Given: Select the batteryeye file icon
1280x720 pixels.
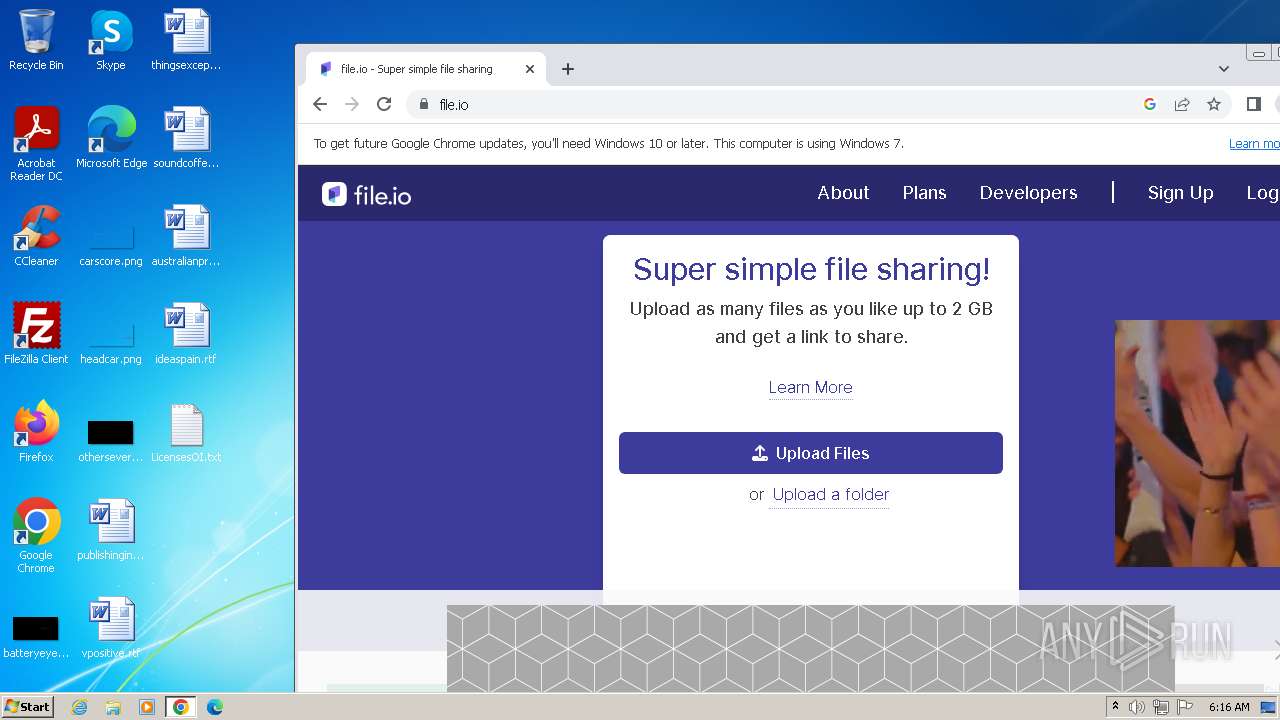Looking at the screenshot, I should pos(36,638).
